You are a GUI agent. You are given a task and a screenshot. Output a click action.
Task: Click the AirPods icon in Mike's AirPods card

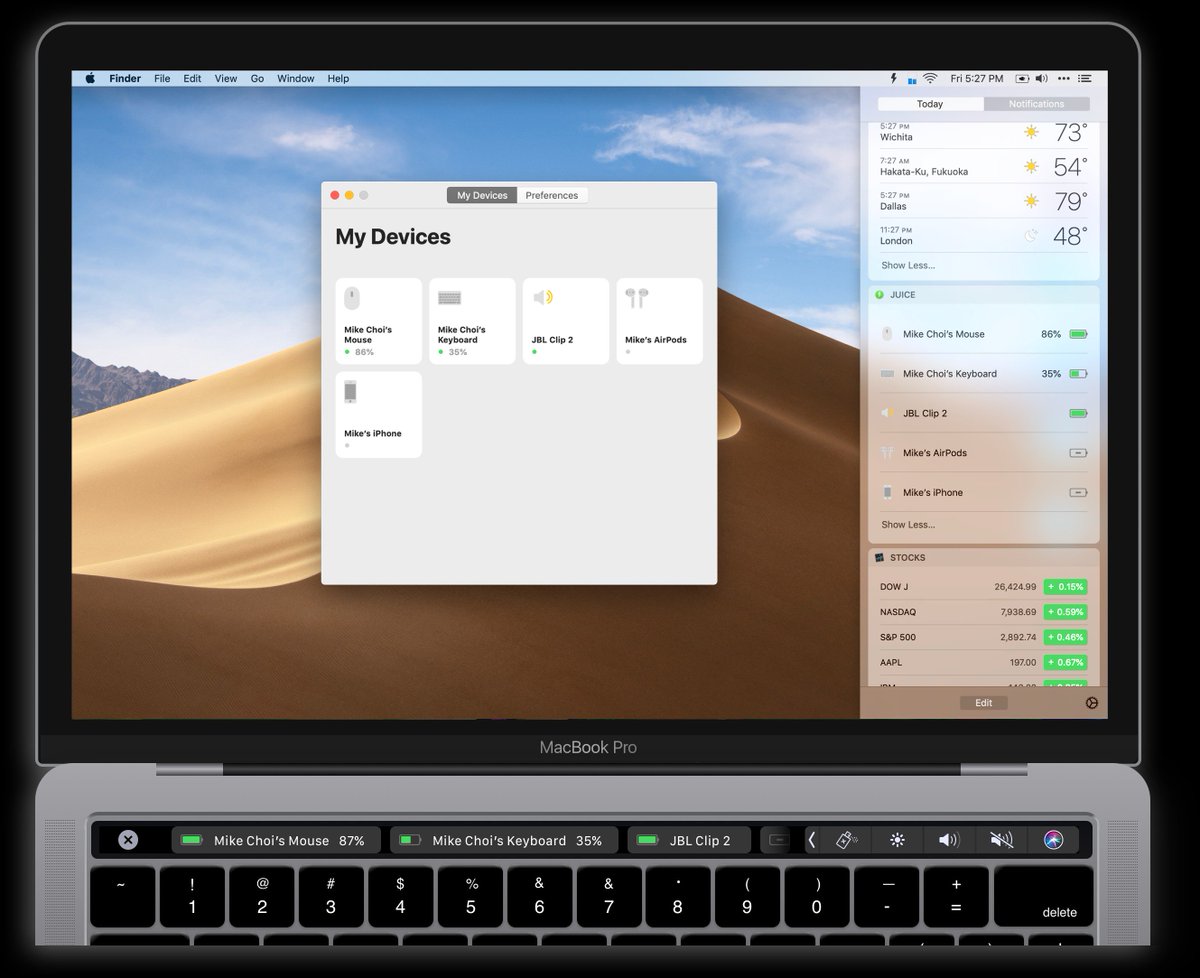tap(636, 297)
